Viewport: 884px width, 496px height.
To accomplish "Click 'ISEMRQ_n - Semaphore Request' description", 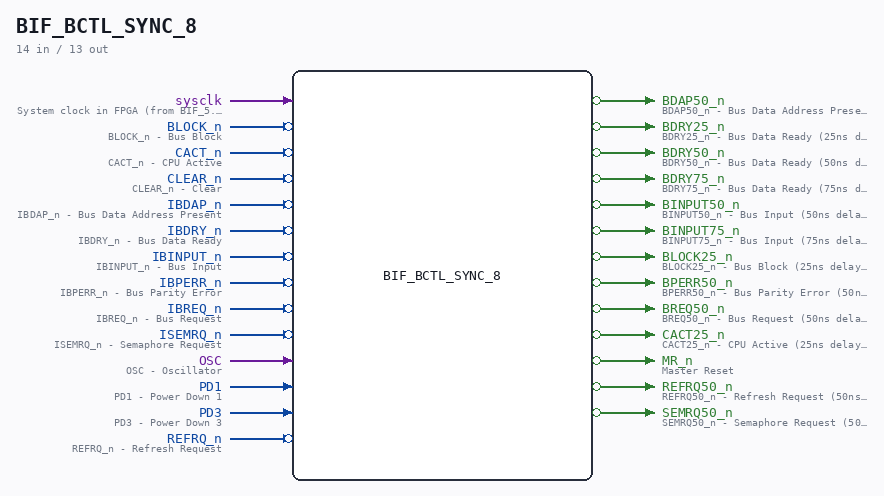I will [x=138, y=344].
